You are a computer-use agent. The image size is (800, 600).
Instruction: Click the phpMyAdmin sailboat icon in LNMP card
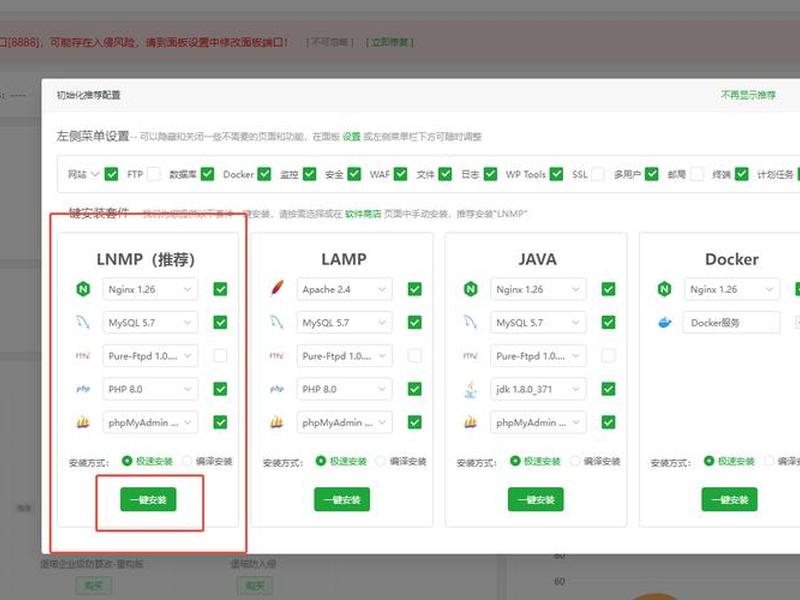[x=83, y=422]
